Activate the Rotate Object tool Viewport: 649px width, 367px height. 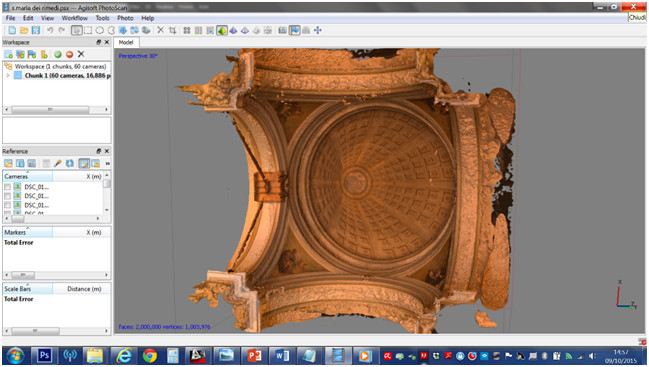coord(146,30)
